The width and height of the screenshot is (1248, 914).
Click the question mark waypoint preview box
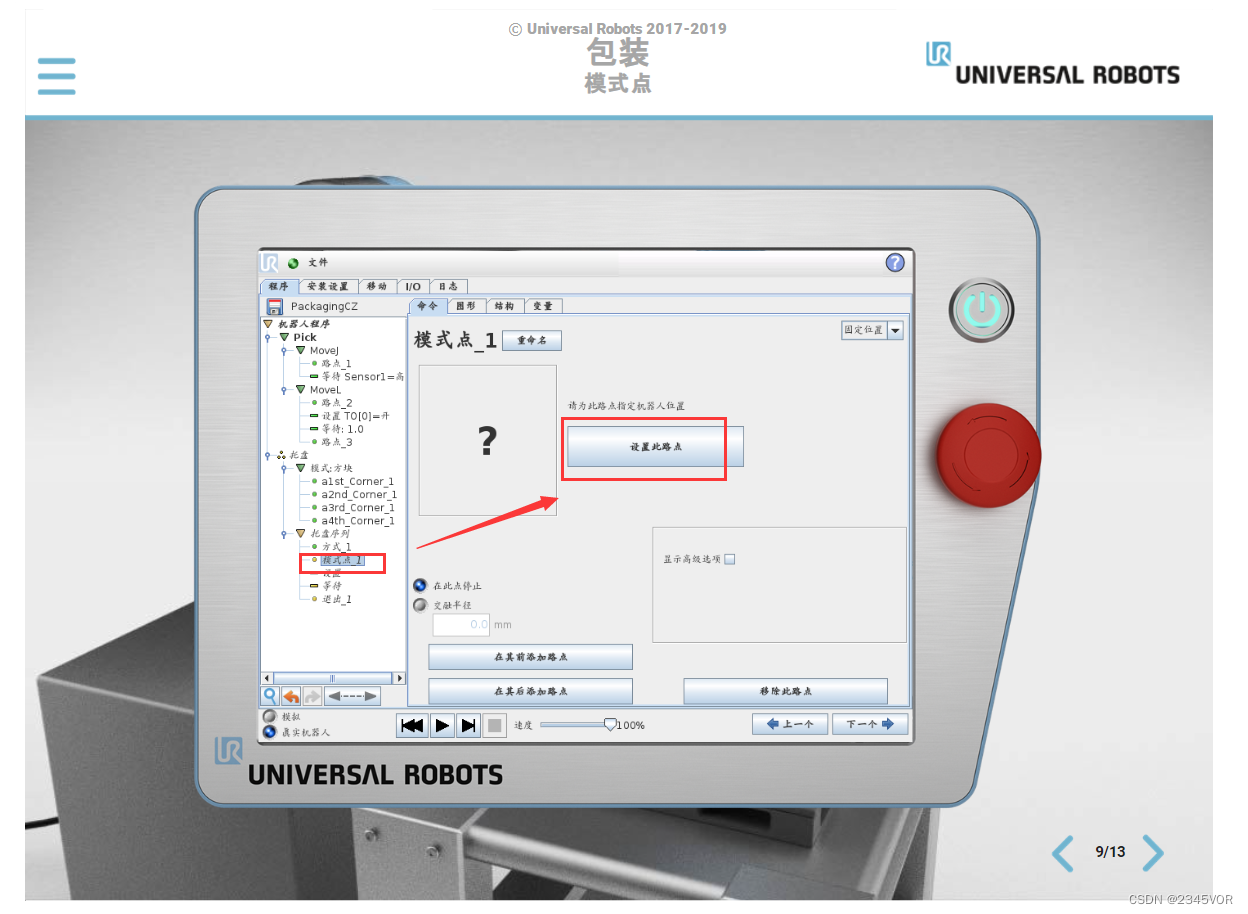487,440
